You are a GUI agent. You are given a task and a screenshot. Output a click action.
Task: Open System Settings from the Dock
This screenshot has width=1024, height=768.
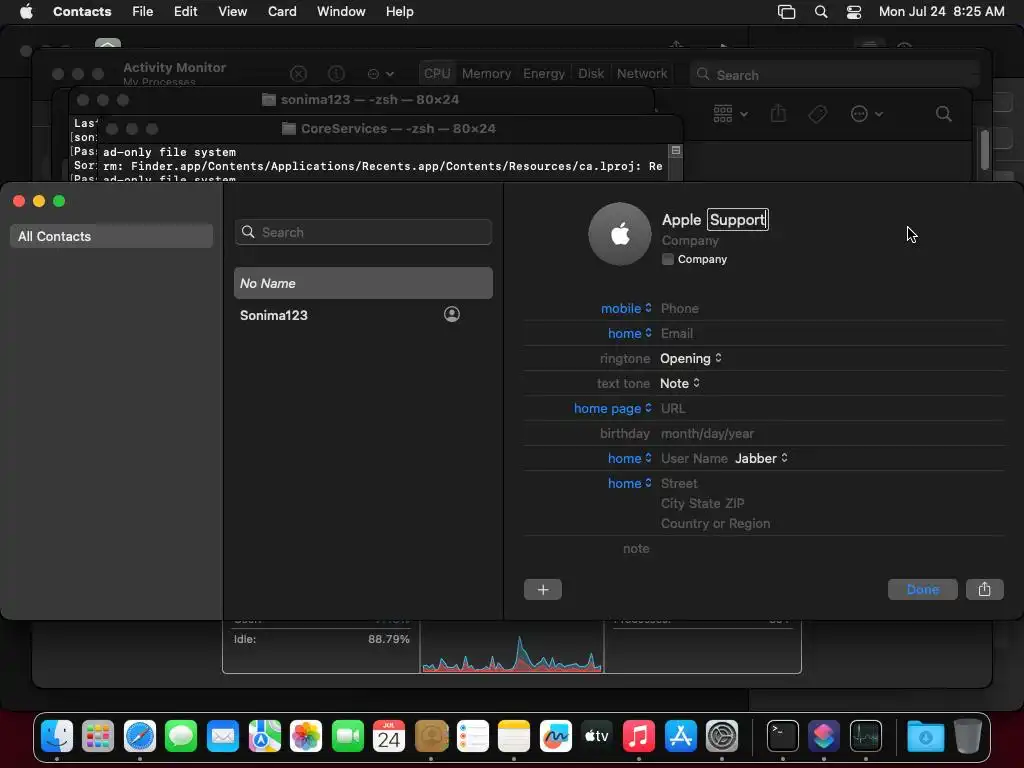tap(722, 737)
